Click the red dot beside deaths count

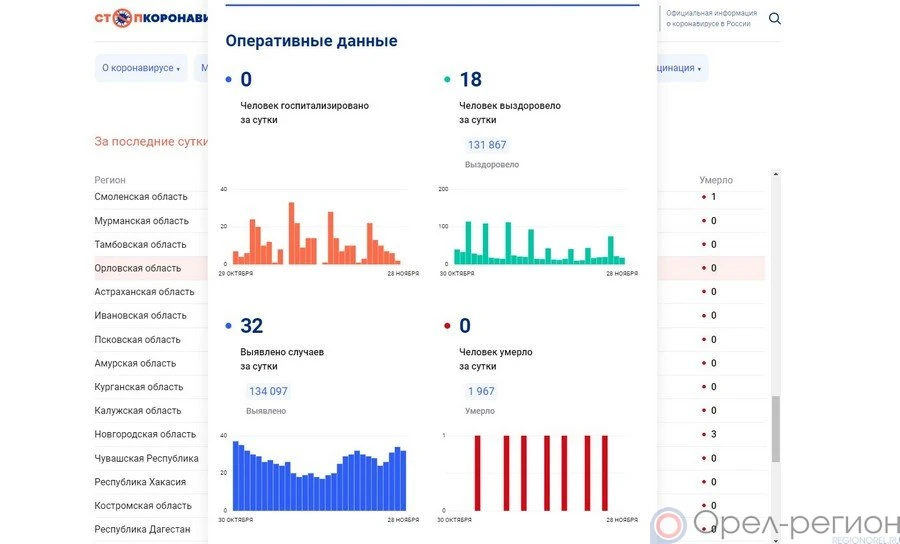click(x=447, y=326)
